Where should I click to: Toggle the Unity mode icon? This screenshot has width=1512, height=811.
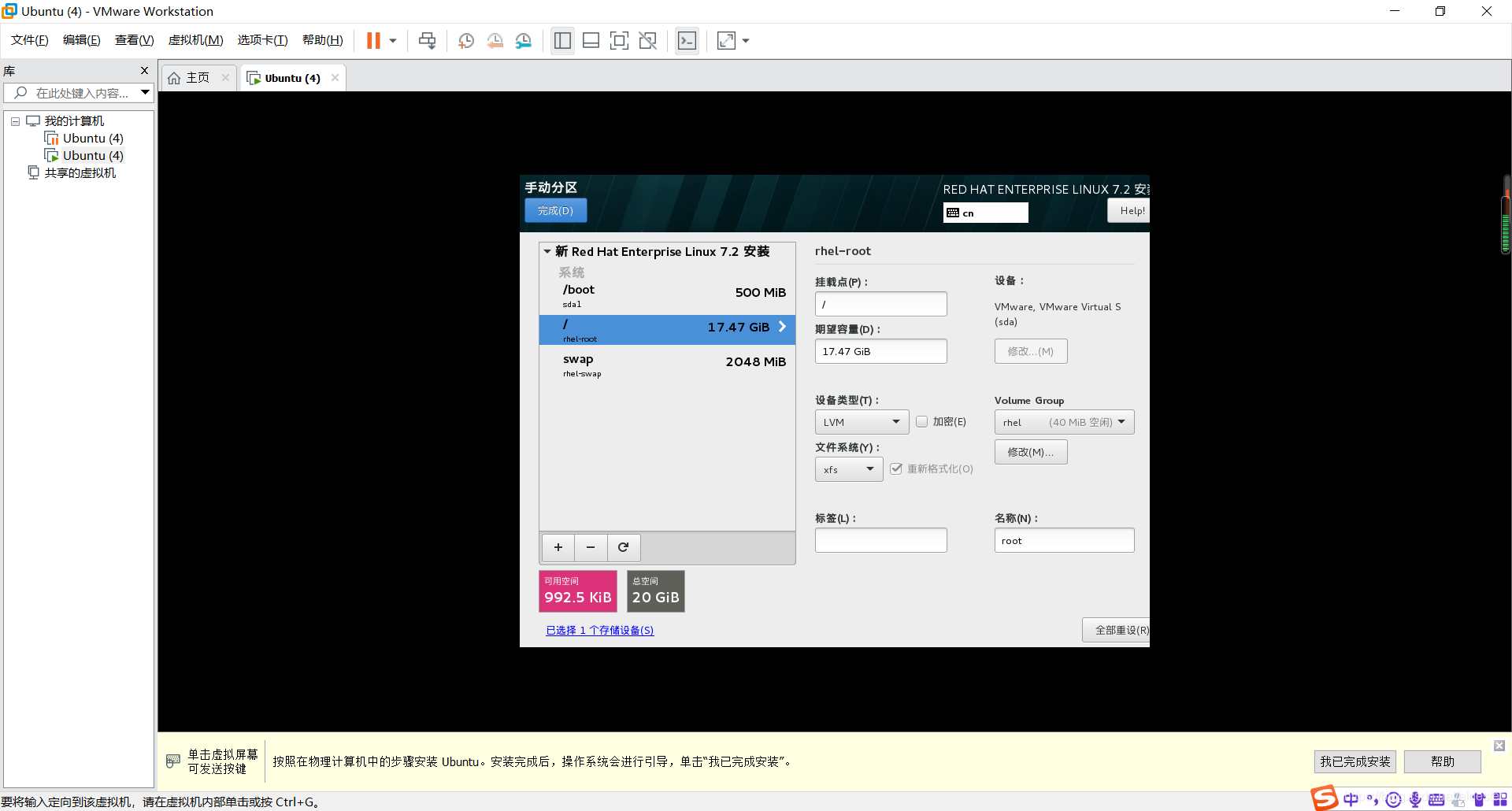pos(648,40)
